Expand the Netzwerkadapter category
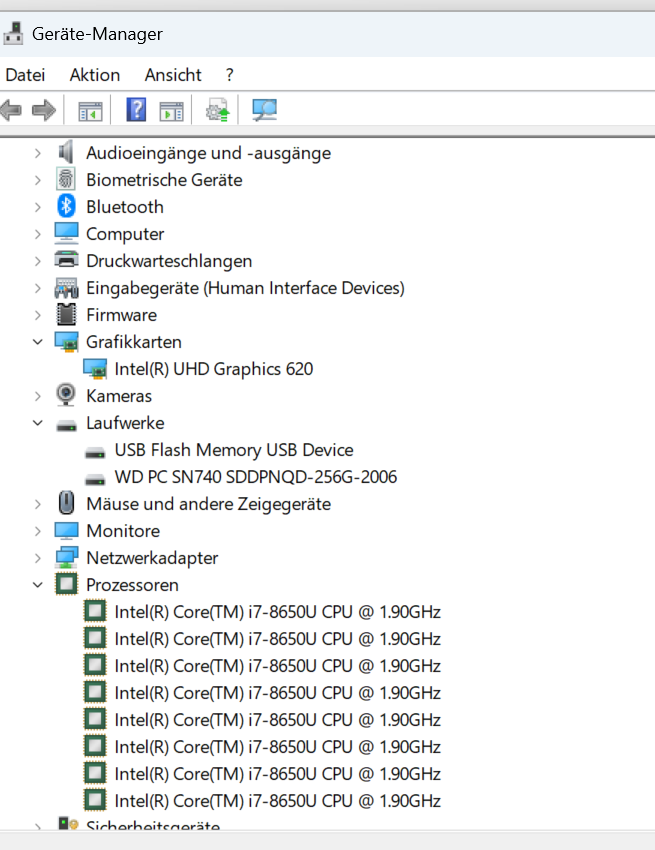 37,558
